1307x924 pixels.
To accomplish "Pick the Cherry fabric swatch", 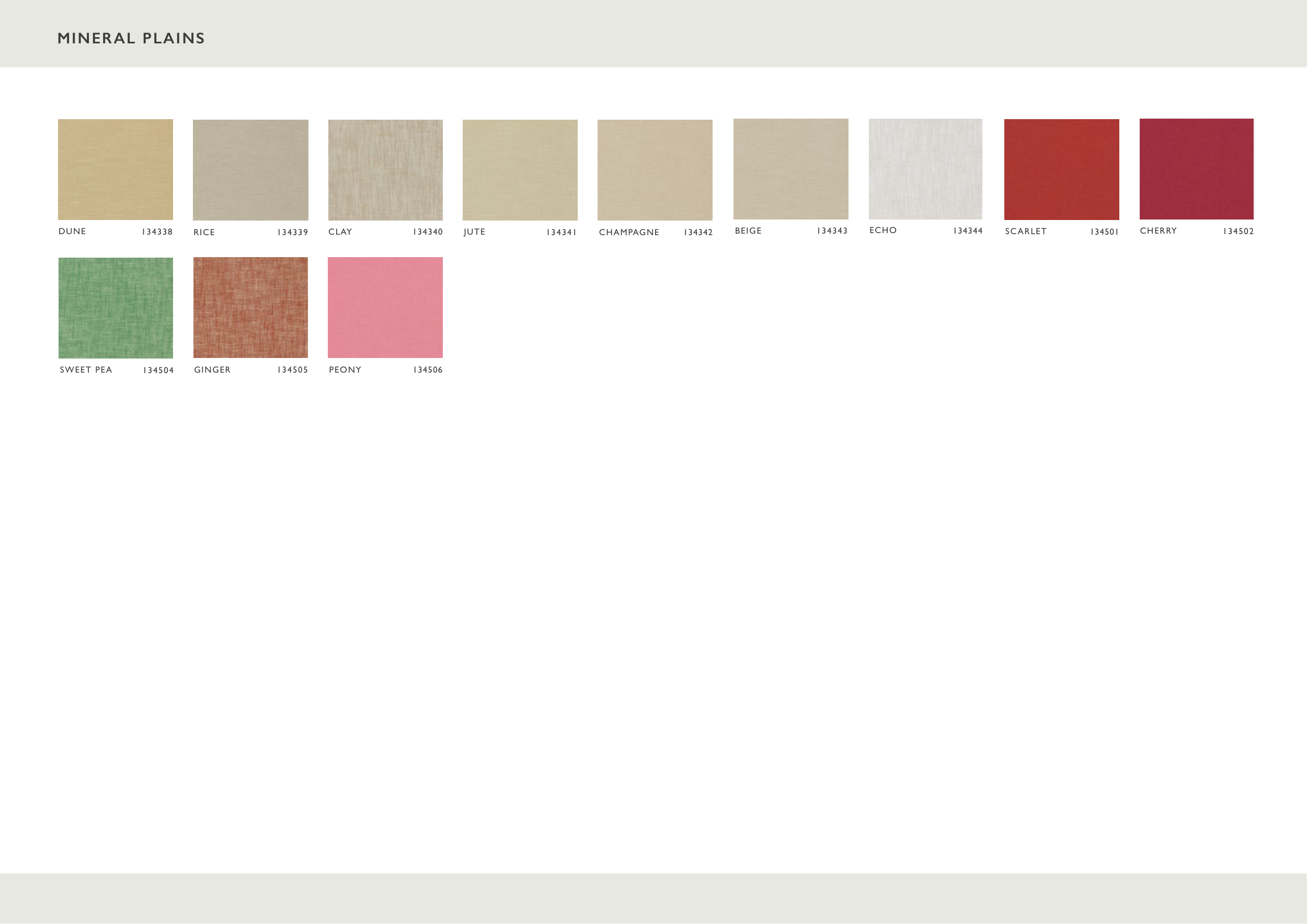I will click(1196, 169).
